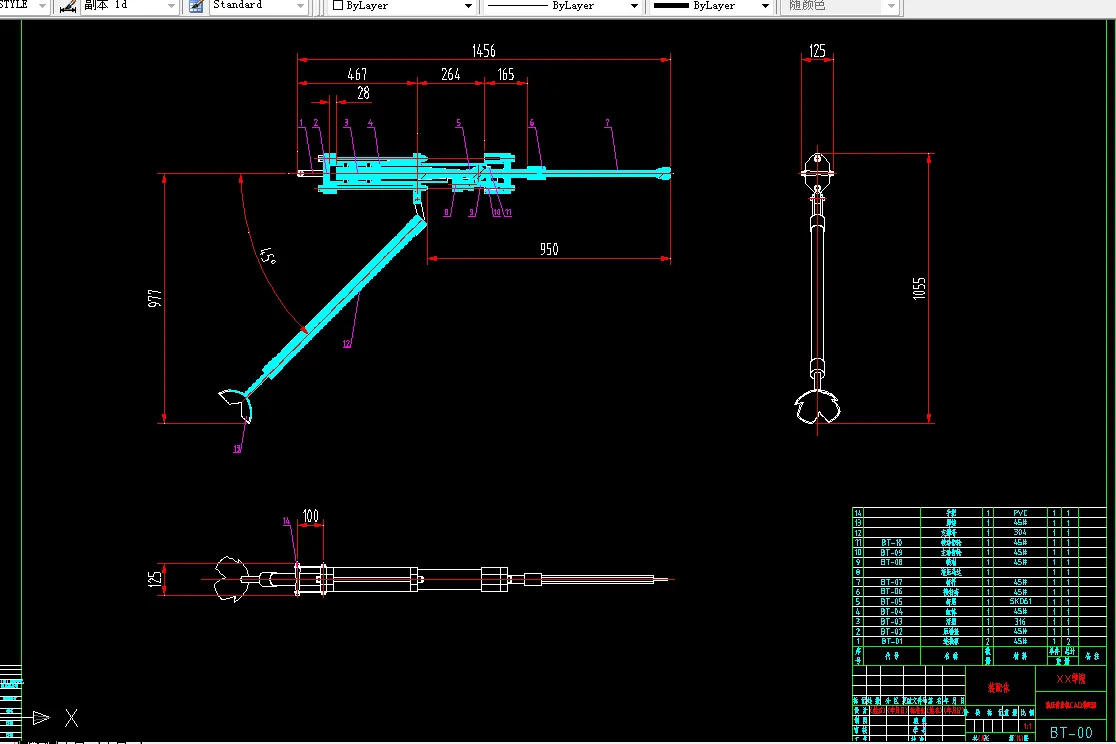1116x744 pixels.
Task: Open the 'Standard' table style dropdown
Action: click(x=300, y=6)
